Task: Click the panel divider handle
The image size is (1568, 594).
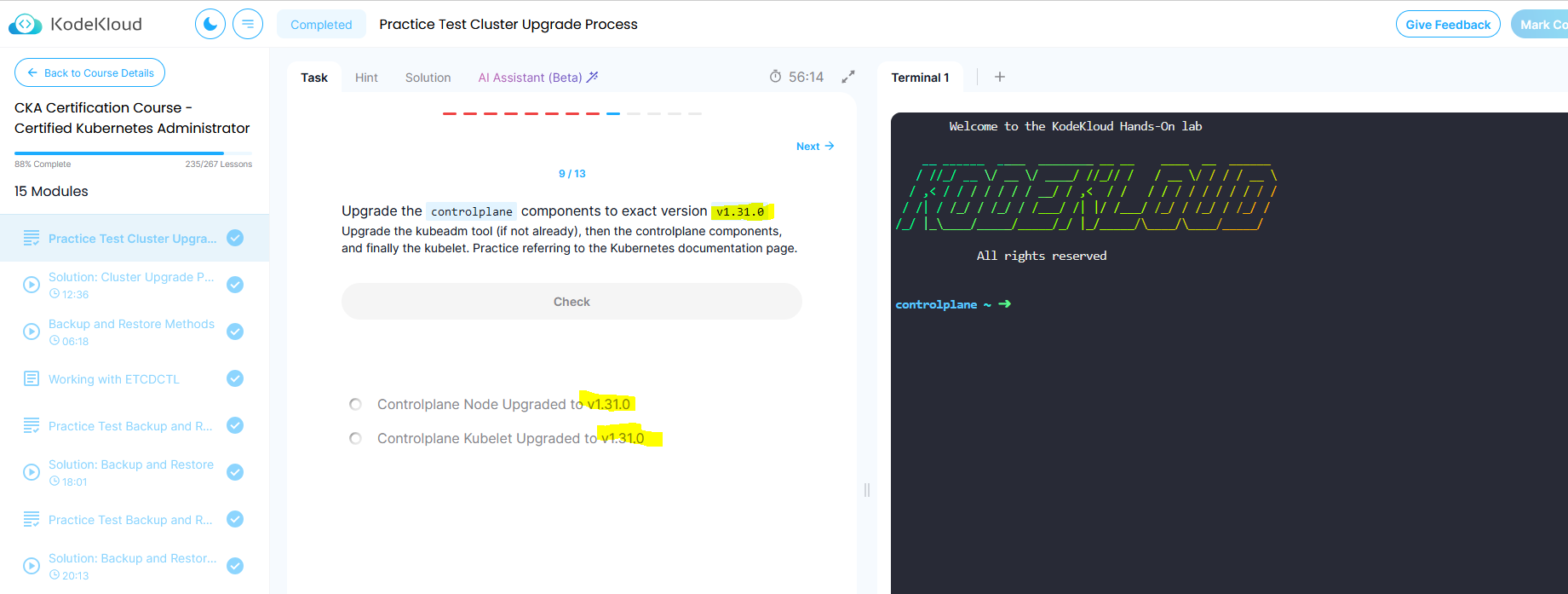Action: tap(867, 490)
